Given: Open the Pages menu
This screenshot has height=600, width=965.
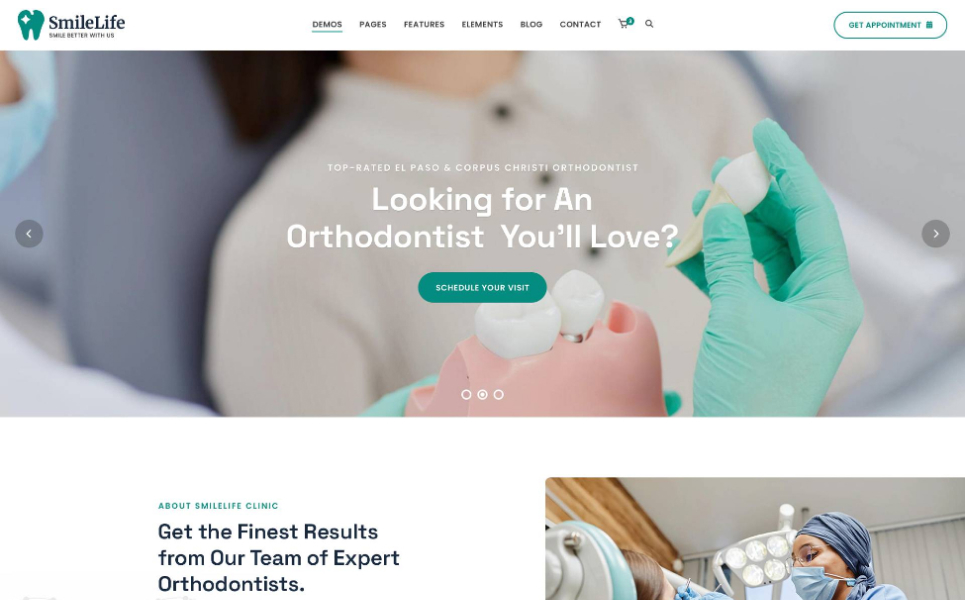Looking at the screenshot, I should pos(373,25).
